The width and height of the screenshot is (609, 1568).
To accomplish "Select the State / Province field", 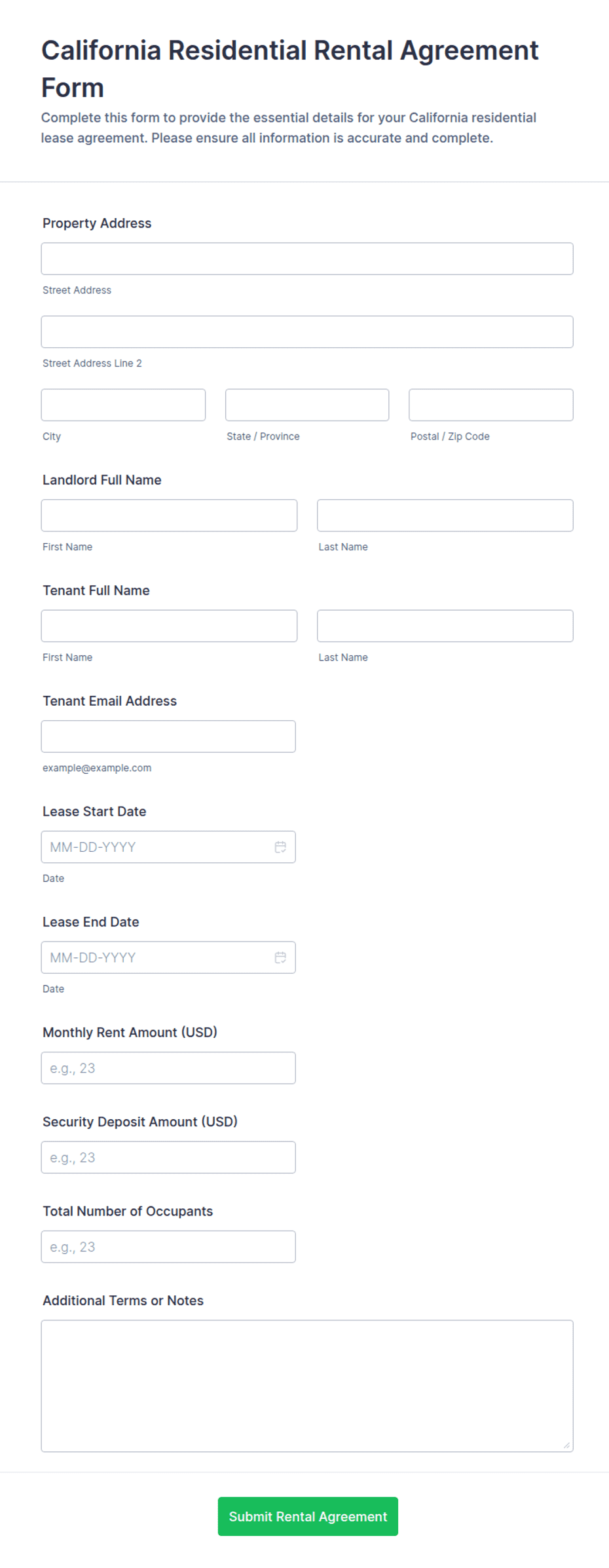I will (307, 405).
